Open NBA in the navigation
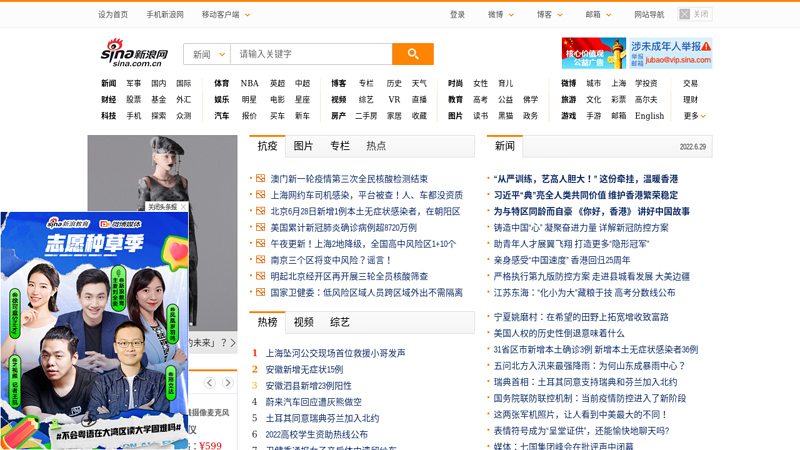The width and height of the screenshot is (800, 450). point(249,83)
